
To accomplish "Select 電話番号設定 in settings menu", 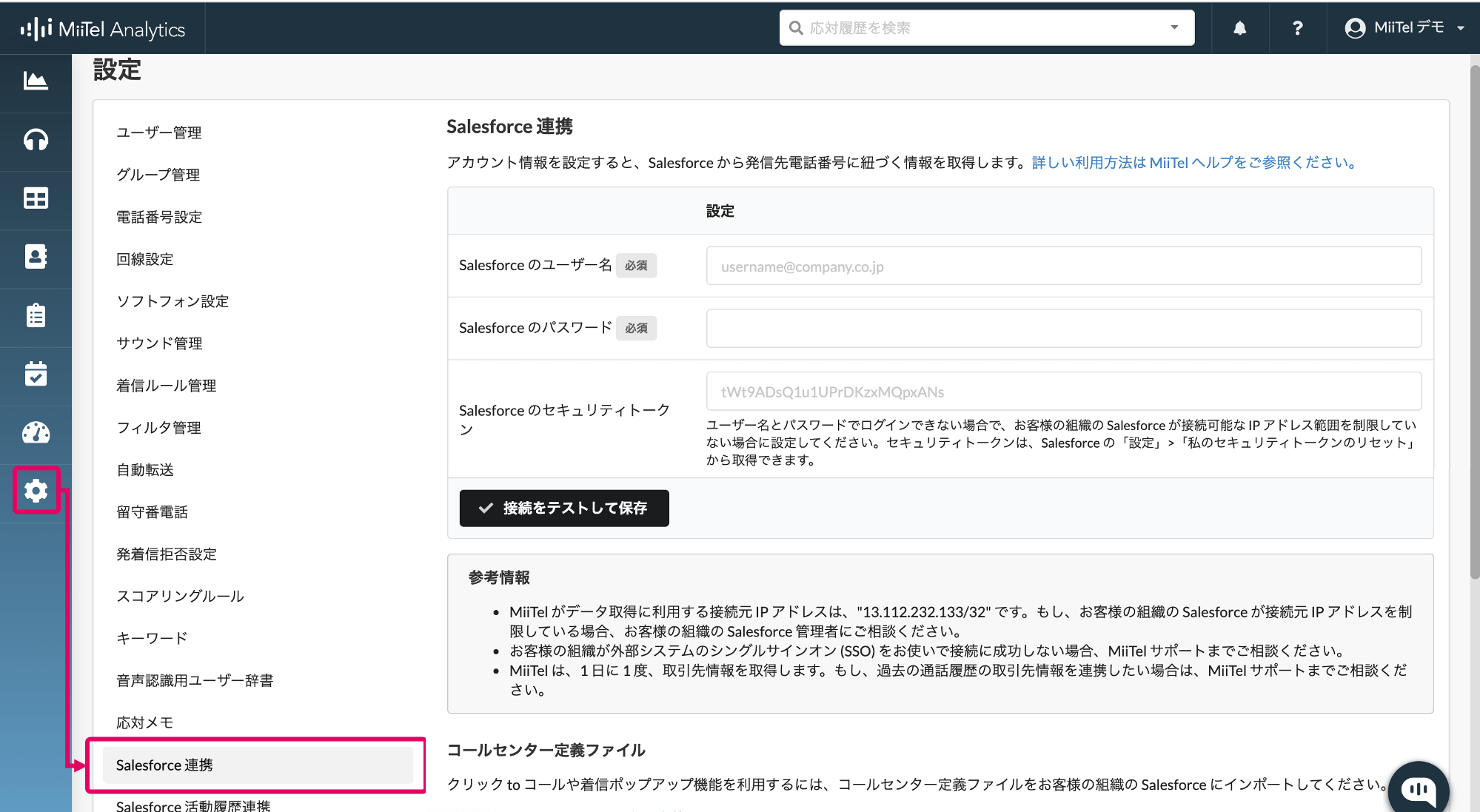I will pos(159,217).
